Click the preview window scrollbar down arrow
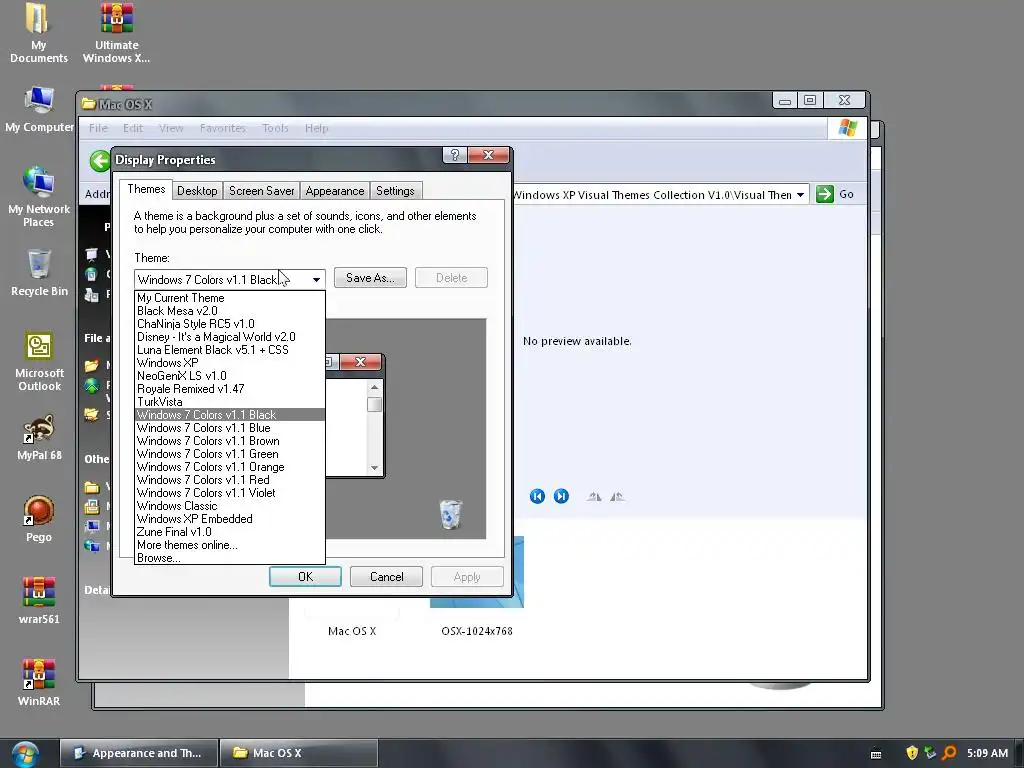This screenshot has height=768, width=1024. [x=374, y=468]
